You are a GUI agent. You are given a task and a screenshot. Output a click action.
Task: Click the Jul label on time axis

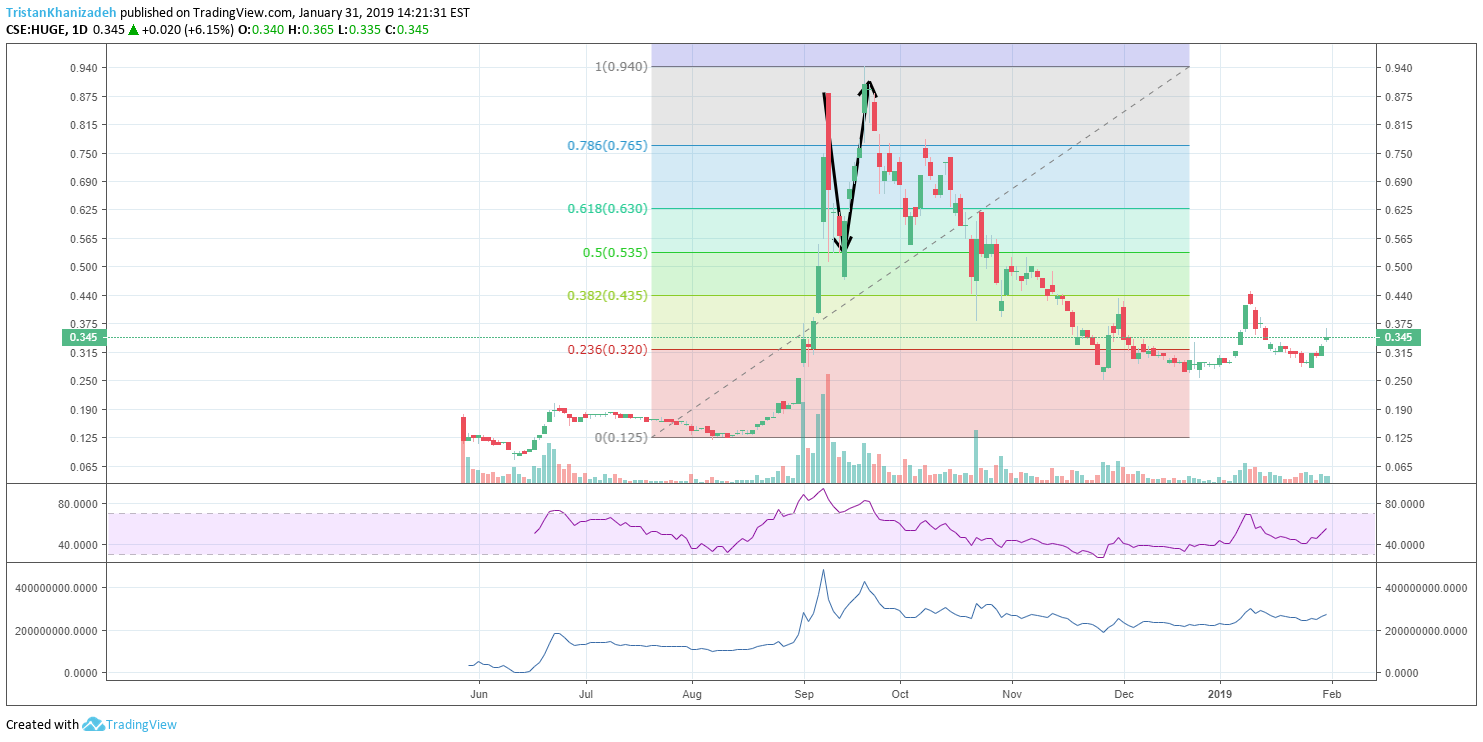(587, 692)
